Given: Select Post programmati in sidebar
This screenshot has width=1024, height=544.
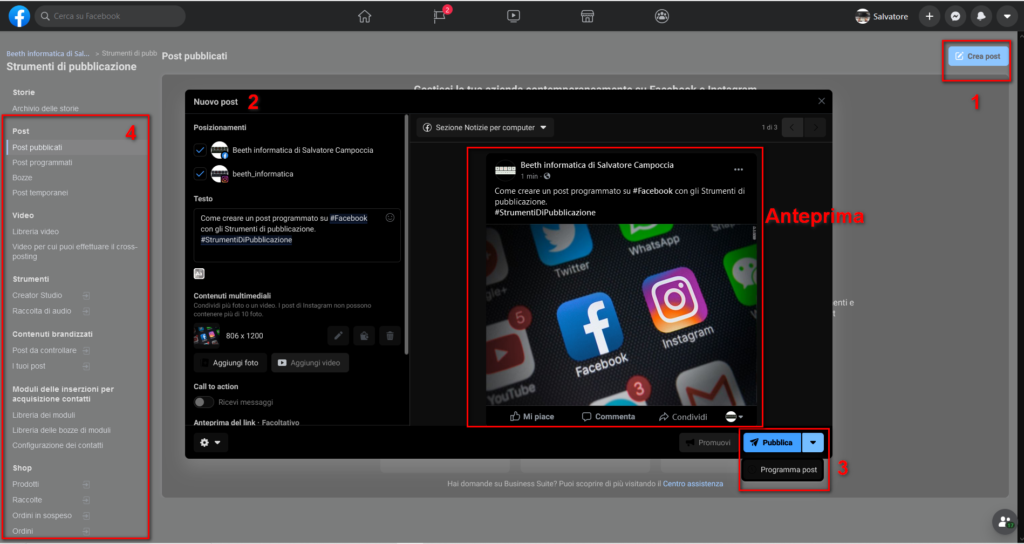Looking at the screenshot, I should pyautogui.click(x=42, y=163).
